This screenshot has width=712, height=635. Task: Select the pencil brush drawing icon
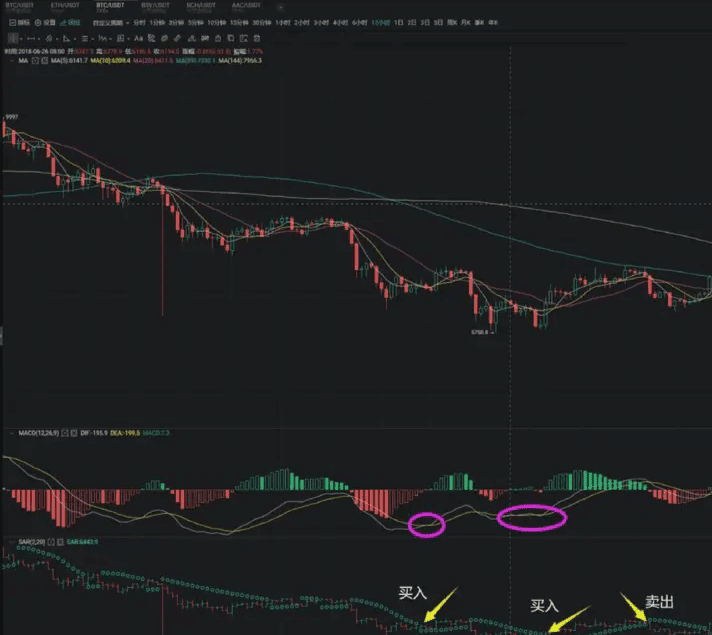(178, 39)
